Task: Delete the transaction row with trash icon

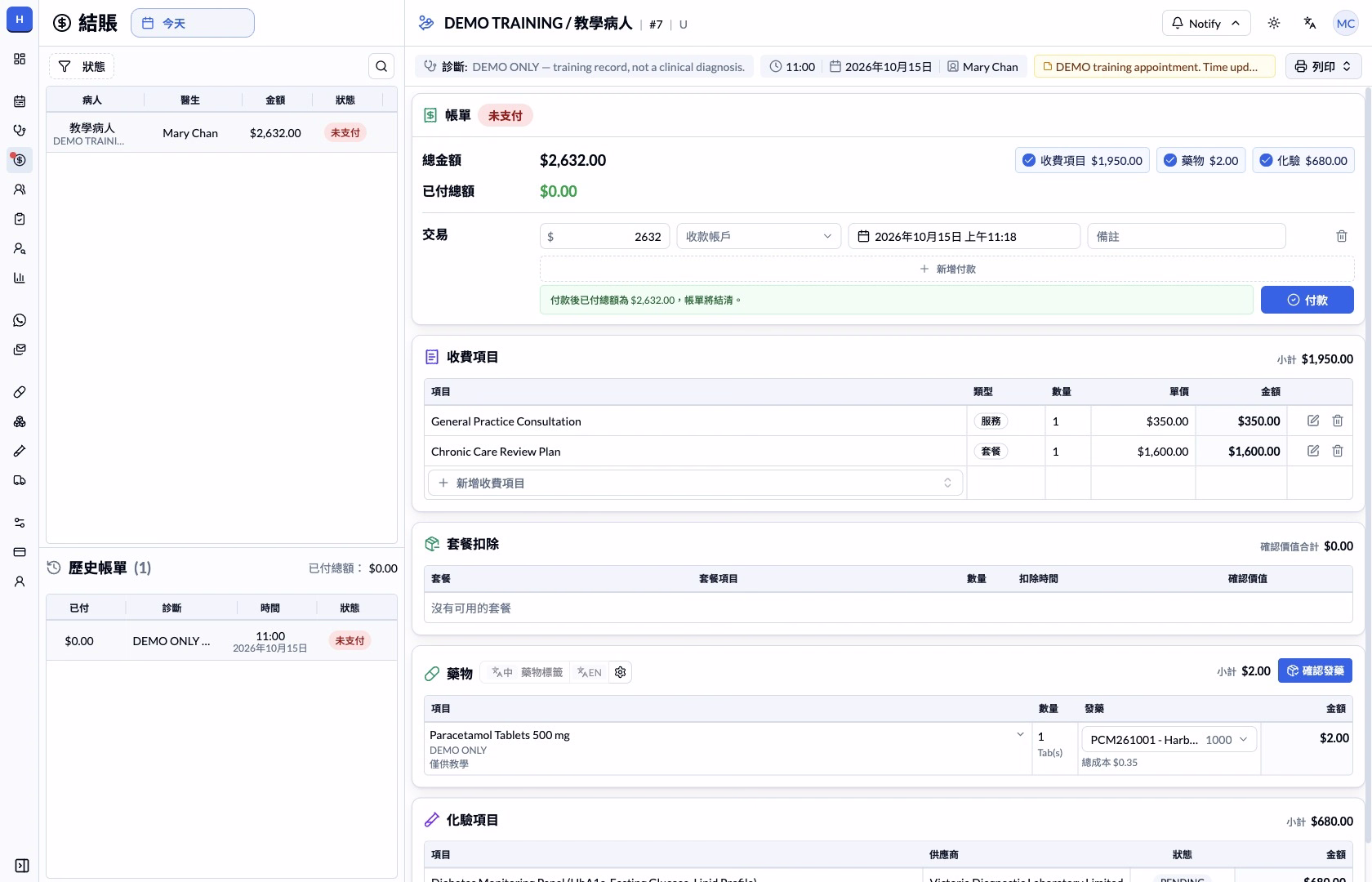Action: click(1342, 236)
